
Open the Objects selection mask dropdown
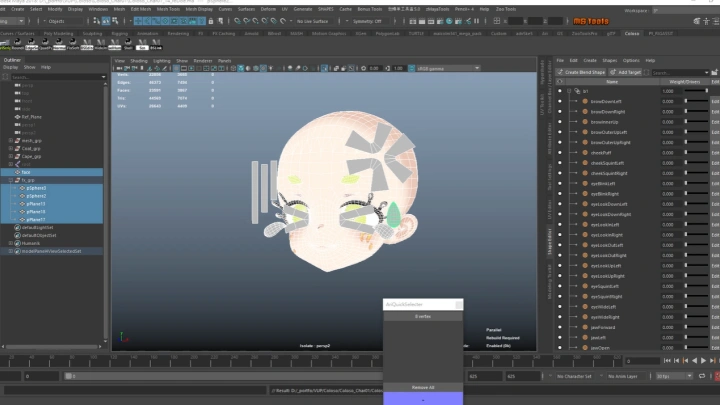(63, 21)
